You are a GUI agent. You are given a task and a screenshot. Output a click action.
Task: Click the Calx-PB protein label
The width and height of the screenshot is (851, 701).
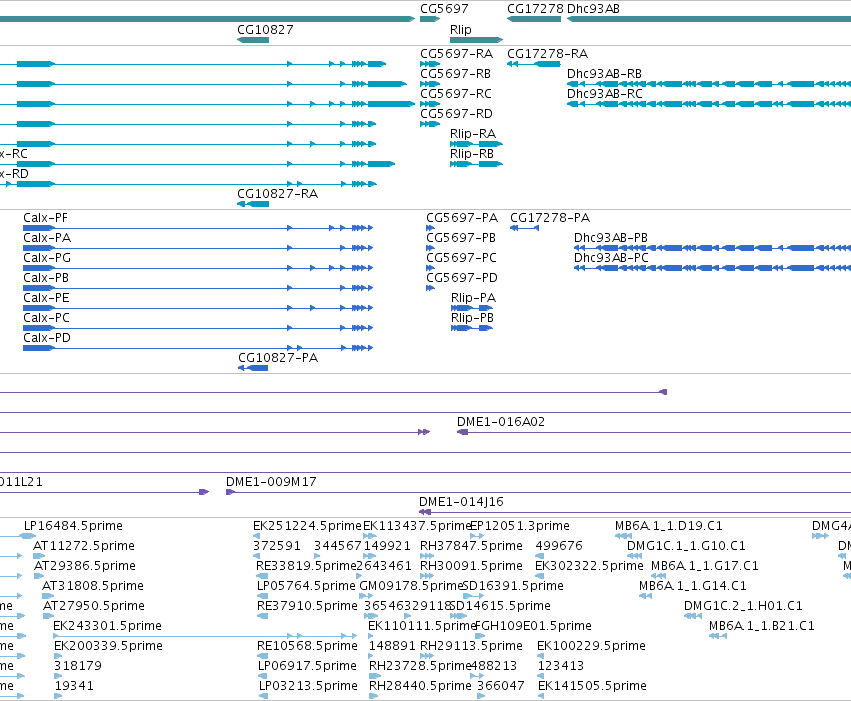(x=46, y=278)
